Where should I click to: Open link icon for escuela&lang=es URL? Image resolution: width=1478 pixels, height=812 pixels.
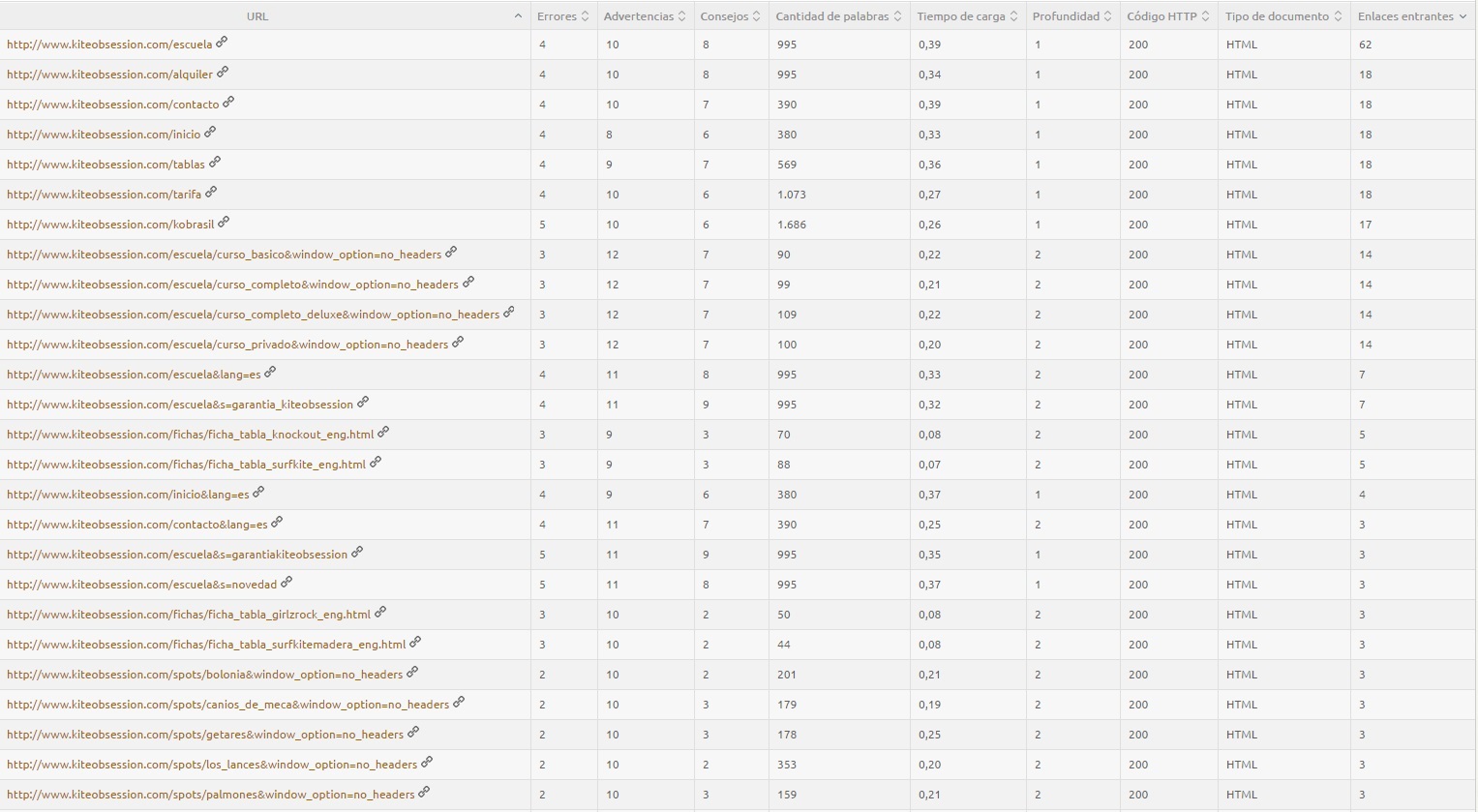click(x=270, y=372)
